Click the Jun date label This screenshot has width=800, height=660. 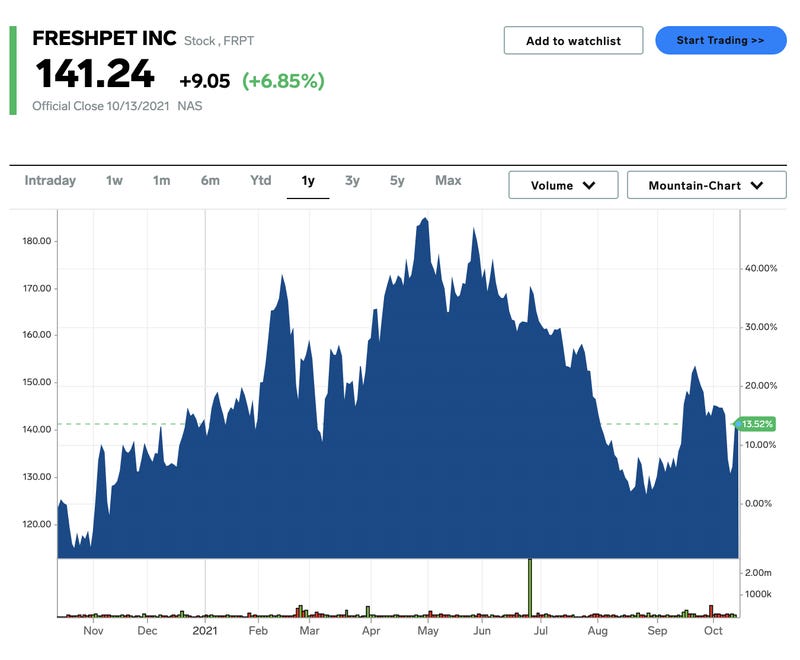(x=482, y=631)
